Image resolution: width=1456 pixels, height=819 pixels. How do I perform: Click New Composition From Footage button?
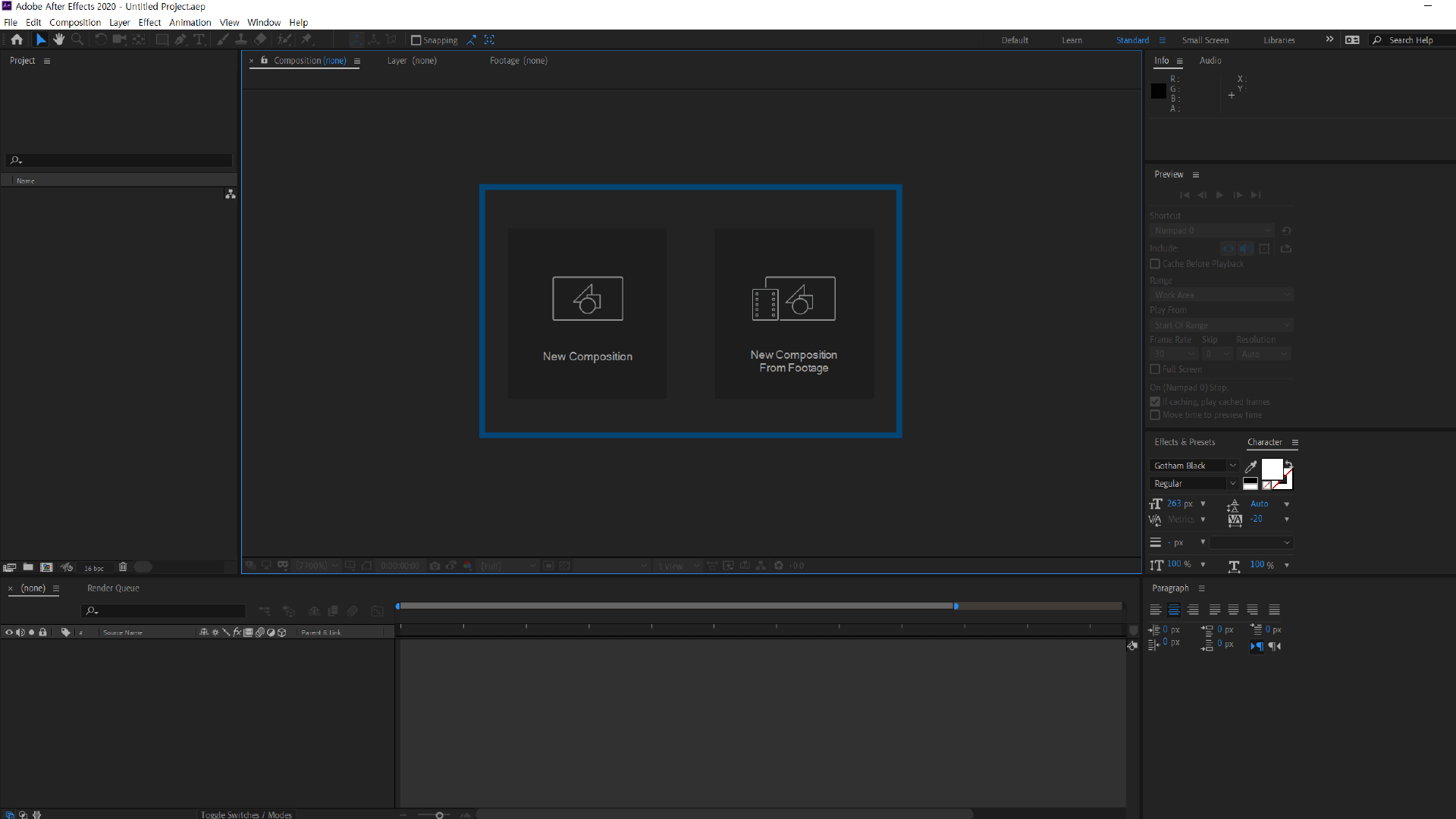pos(793,313)
